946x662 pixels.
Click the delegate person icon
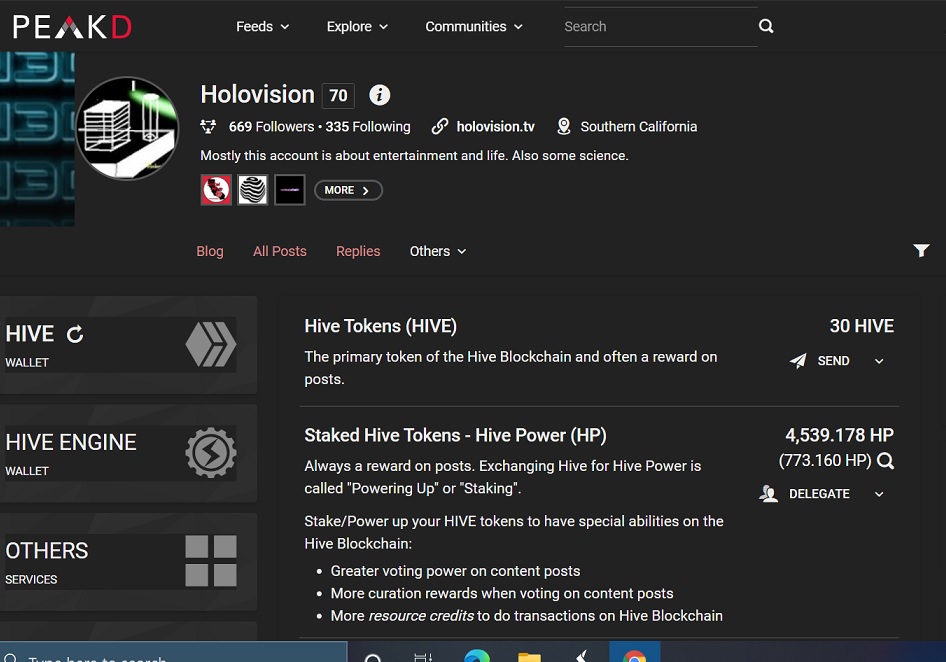[768, 494]
